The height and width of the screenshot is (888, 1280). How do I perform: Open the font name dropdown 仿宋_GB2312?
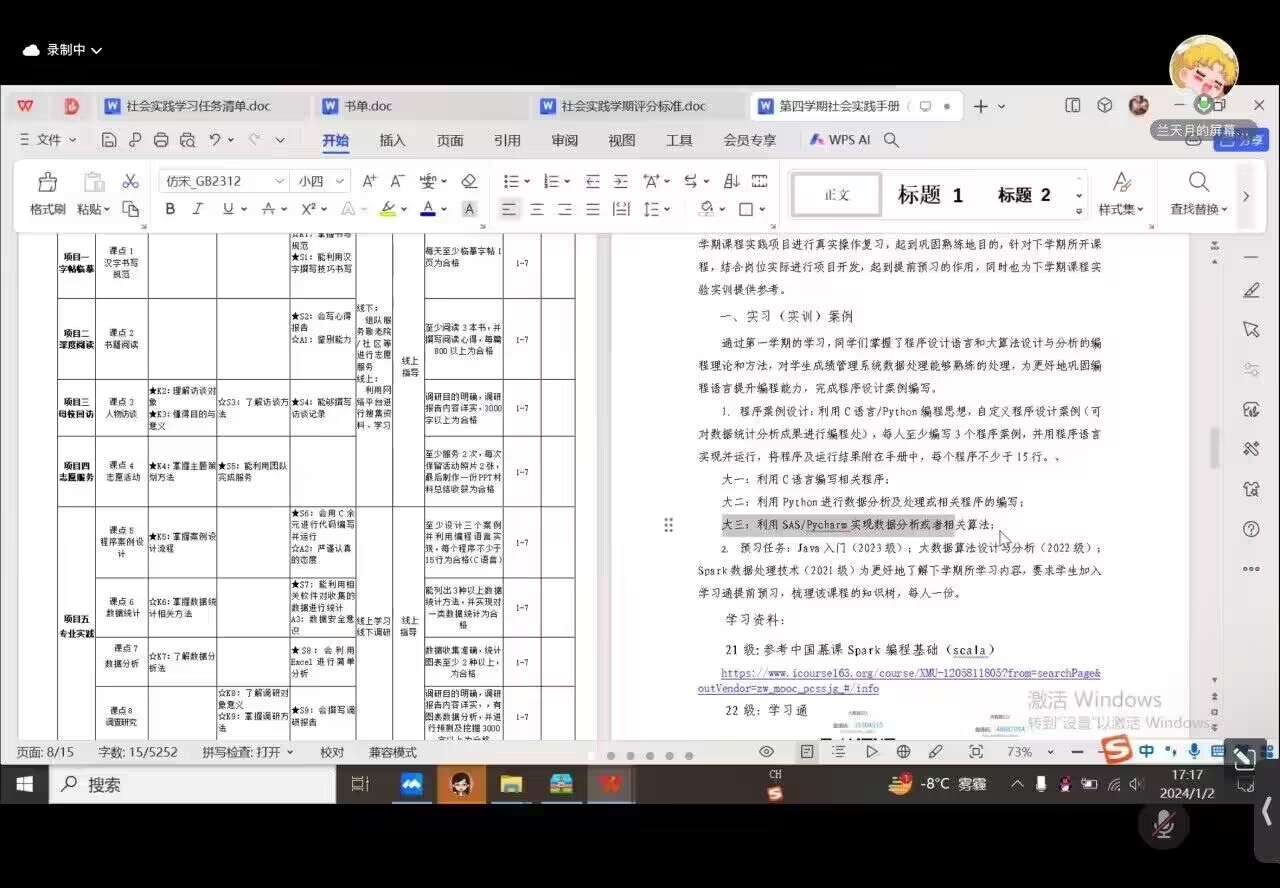[x=222, y=181]
